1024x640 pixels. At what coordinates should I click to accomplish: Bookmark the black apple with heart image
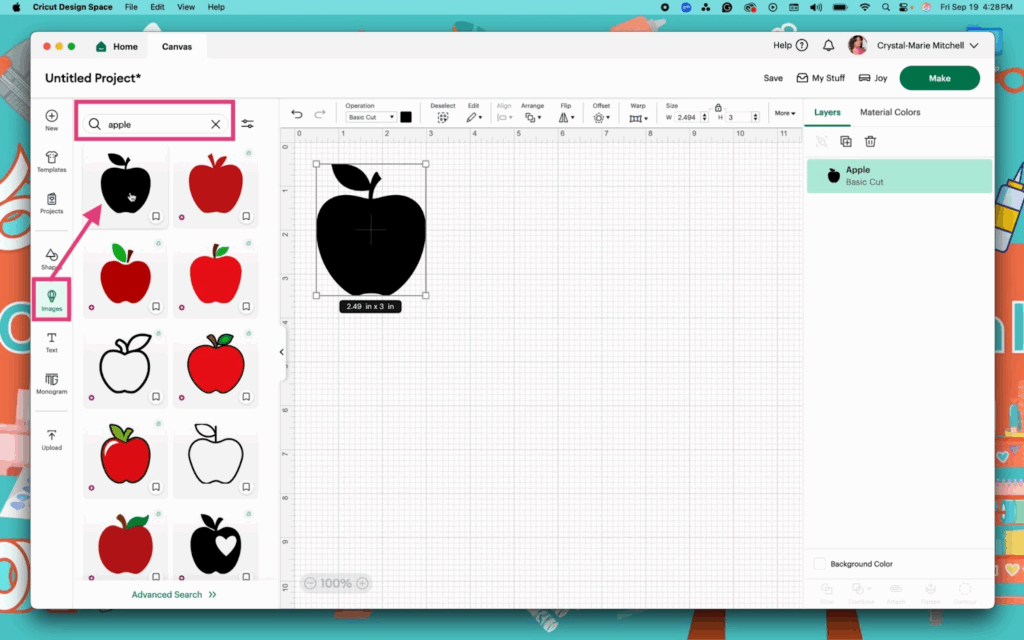click(x=246, y=577)
